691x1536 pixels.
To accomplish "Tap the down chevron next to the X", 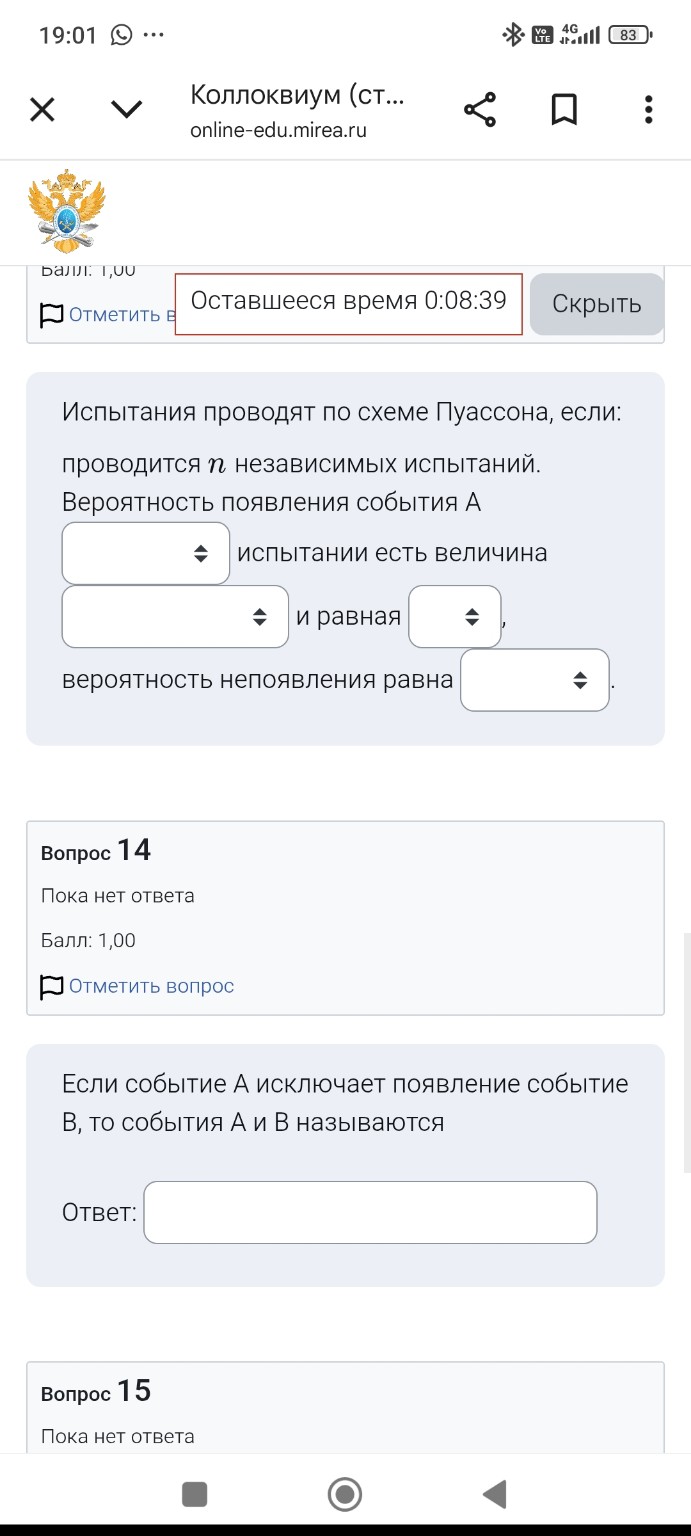I will point(126,109).
